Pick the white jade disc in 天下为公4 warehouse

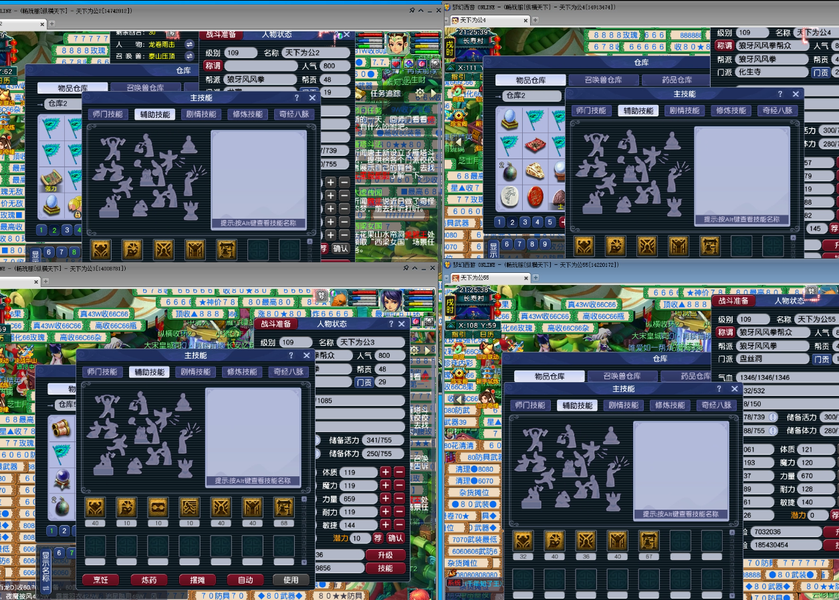click(x=509, y=197)
